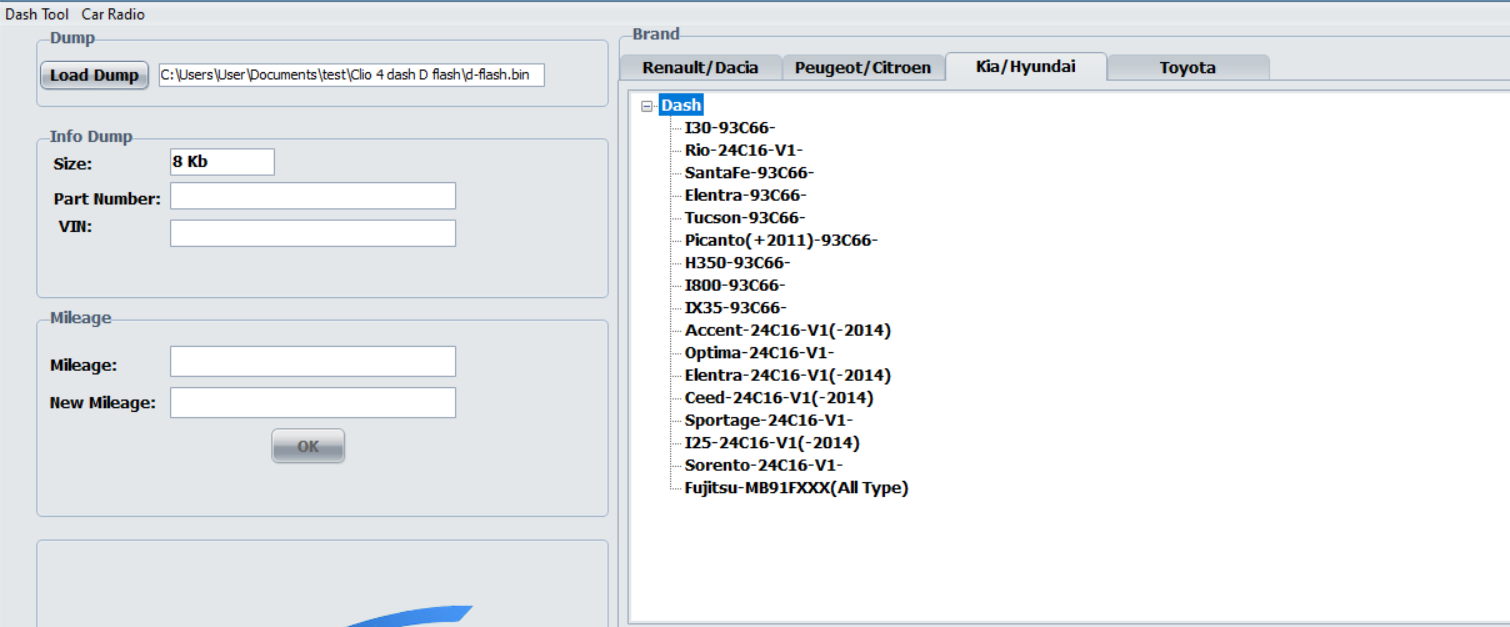
Task: Pick Accent-24C16-V1(-2014) in tree
Action: coord(787,330)
